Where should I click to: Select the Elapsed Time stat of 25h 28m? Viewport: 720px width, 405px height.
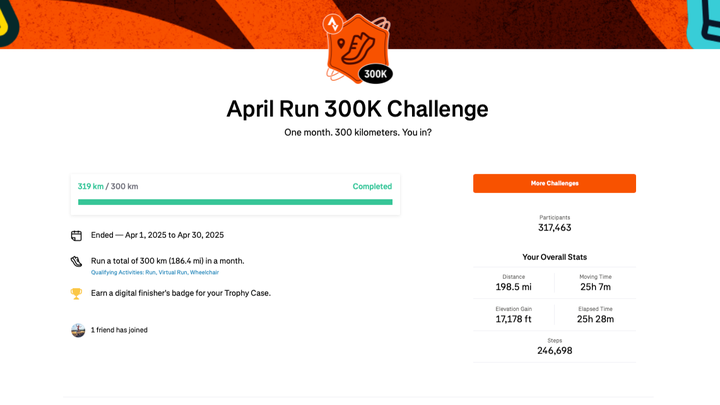click(x=595, y=319)
